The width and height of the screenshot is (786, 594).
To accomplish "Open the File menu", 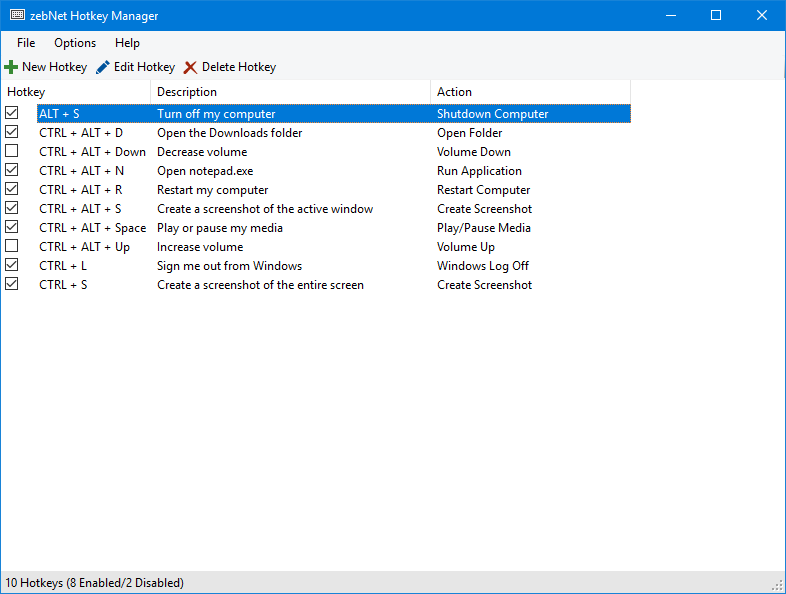I will pos(26,43).
